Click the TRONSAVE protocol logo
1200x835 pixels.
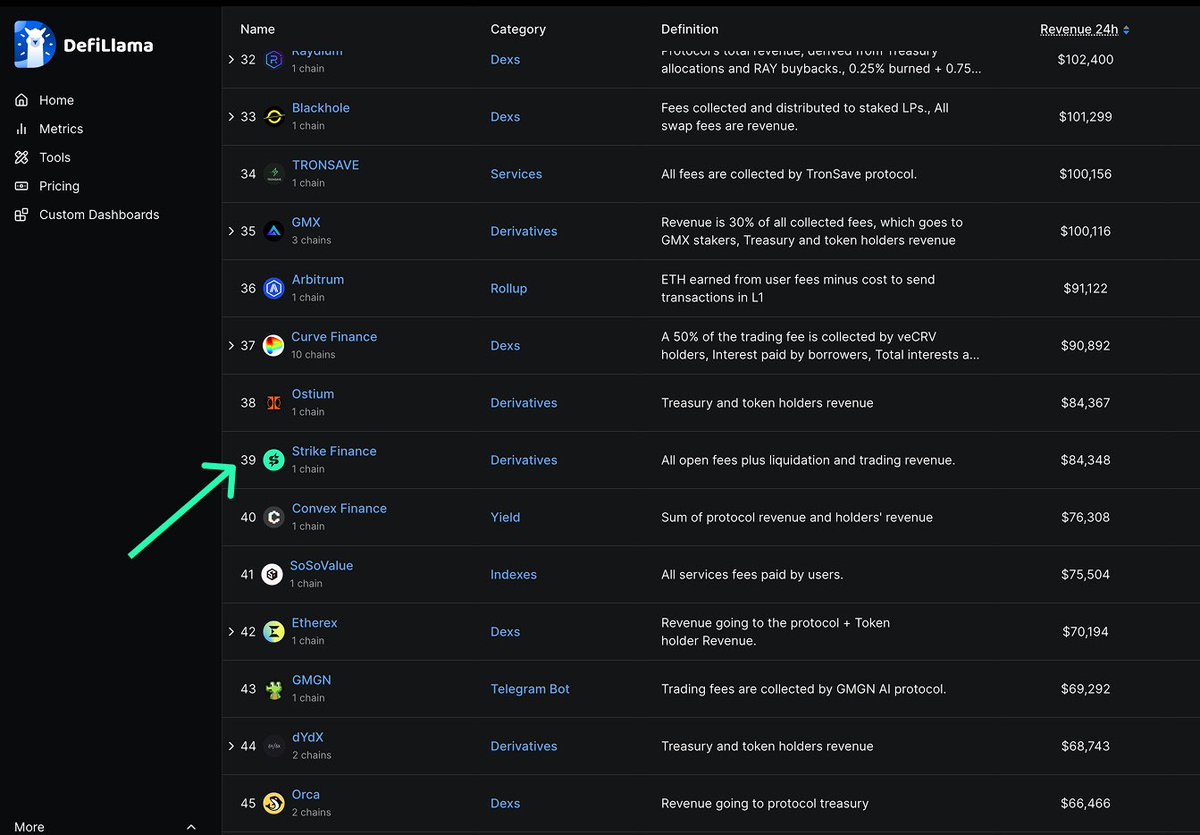coord(274,174)
